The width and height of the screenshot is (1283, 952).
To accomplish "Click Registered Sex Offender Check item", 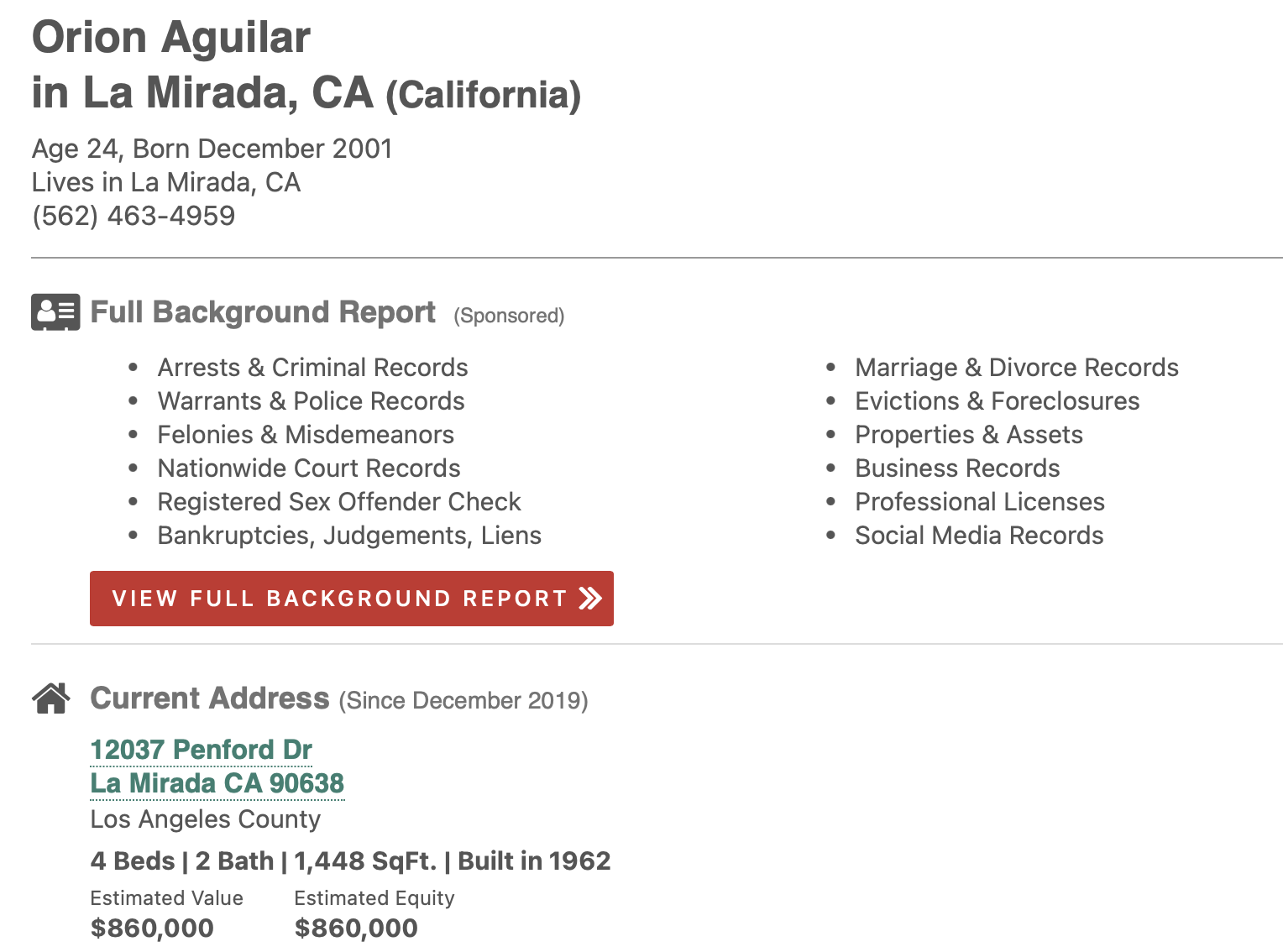I will click(339, 502).
